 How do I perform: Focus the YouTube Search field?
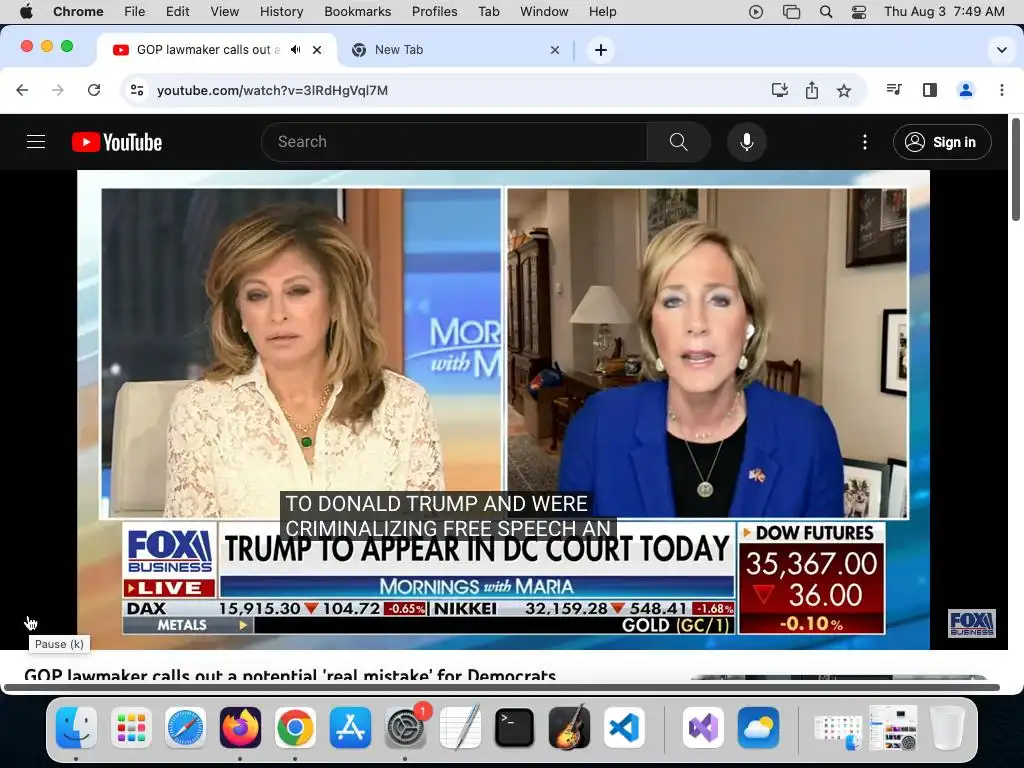pyautogui.click(x=455, y=142)
